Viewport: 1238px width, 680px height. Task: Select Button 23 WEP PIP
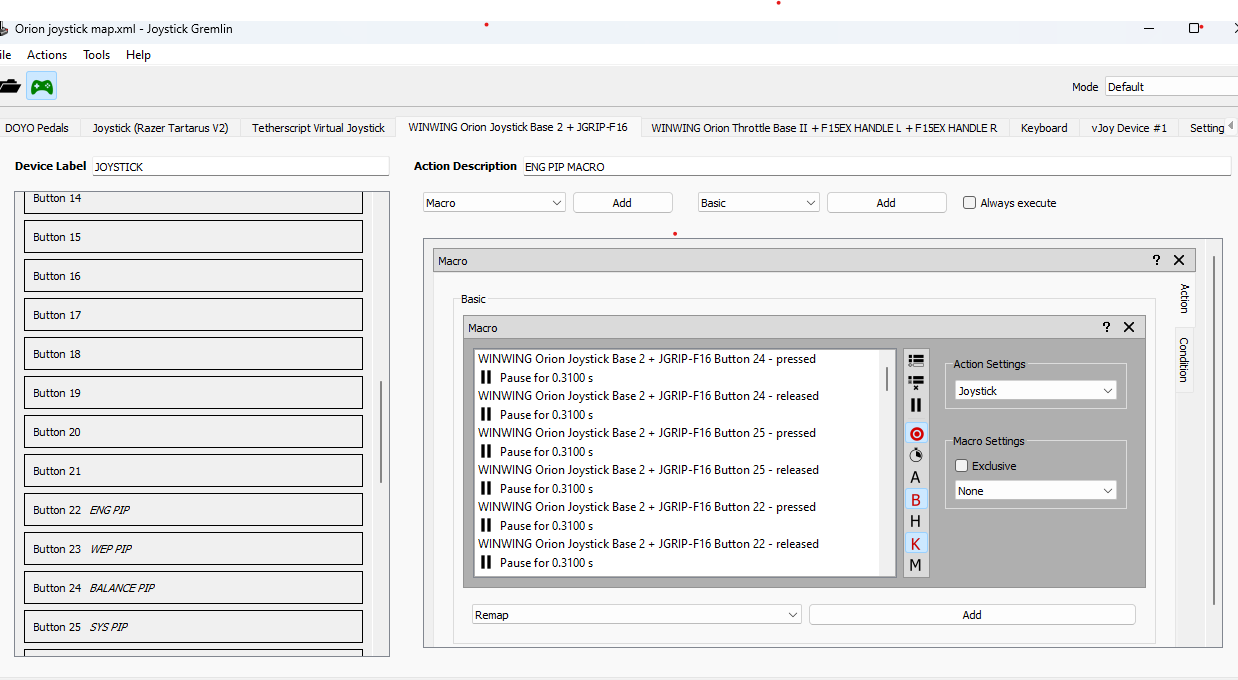(193, 549)
